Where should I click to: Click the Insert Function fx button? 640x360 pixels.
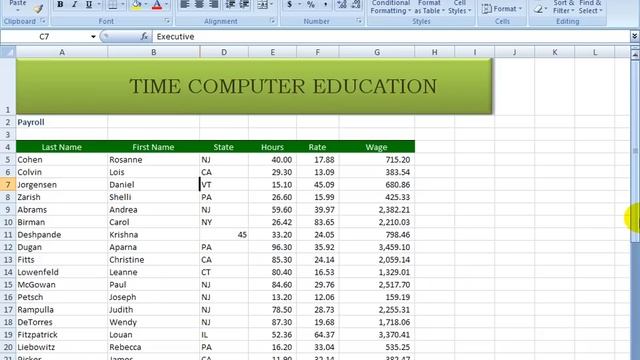coord(144,37)
